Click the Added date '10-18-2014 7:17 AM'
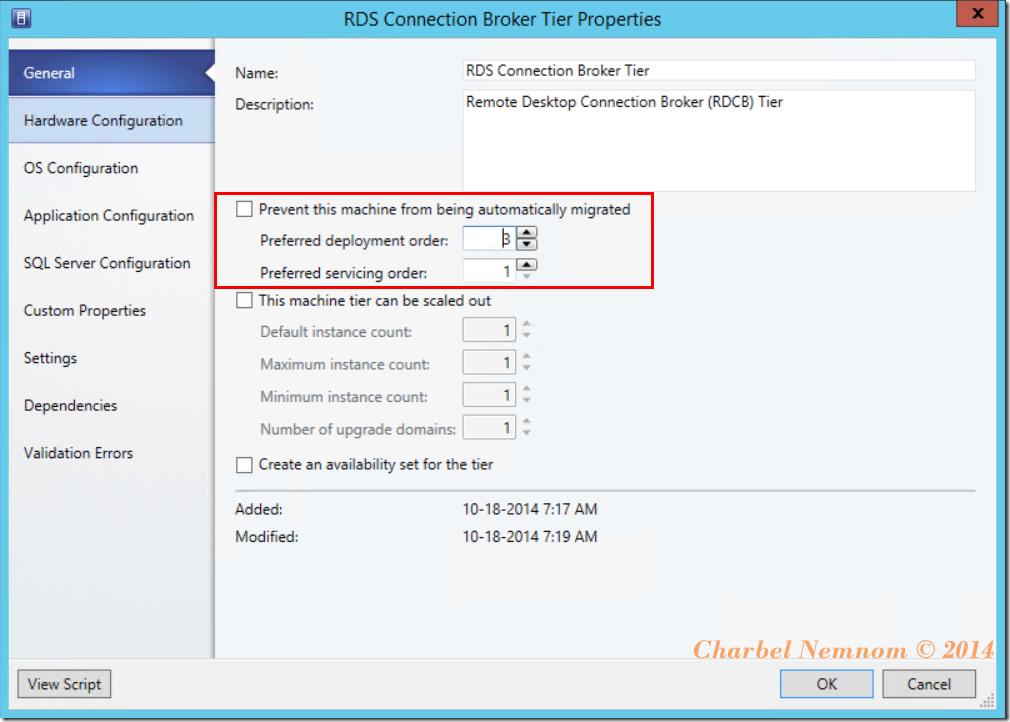1010x722 pixels. [x=530, y=509]
